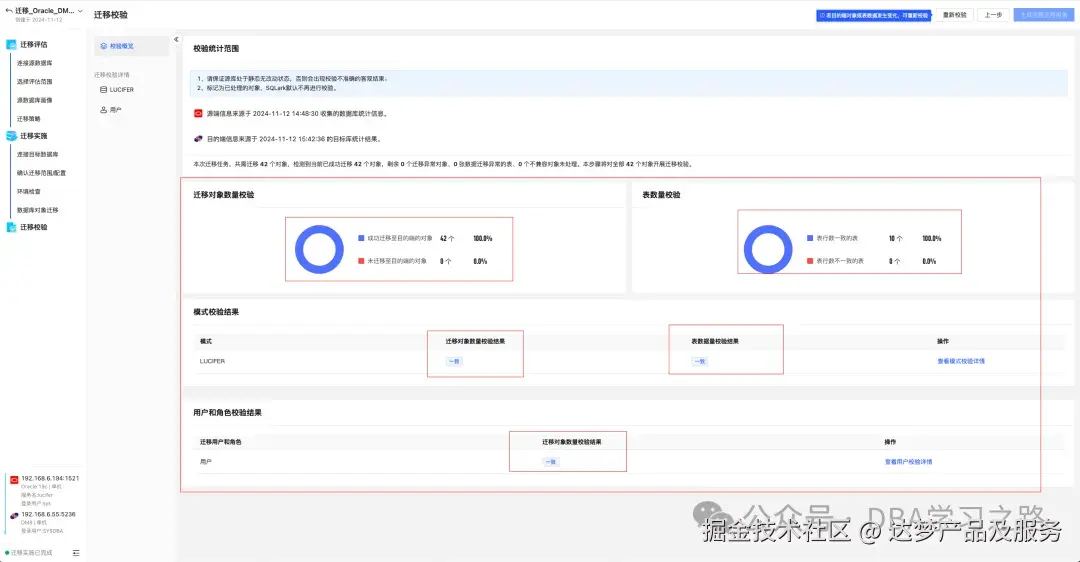Click the back arrow beside 迁移_Oracle_DM project name
The width and height of the screenshot is (1080, 562).
tap(8, 11)
